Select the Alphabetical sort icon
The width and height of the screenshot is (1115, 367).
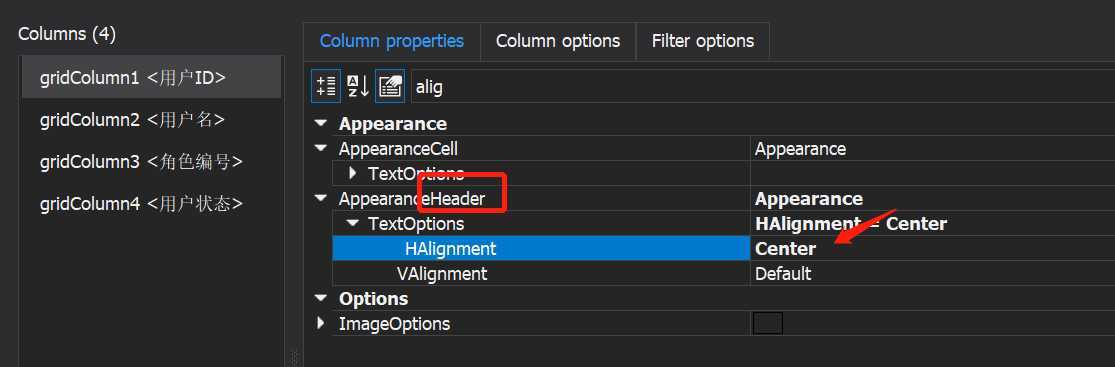tap(358, 86)
